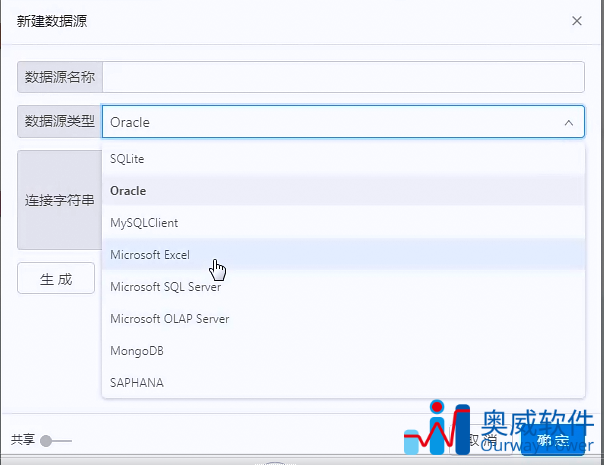The width and height of the screenshot is (604, 465).
Task: Select Microsoft SQL Server option
Action: click(343, 287)
